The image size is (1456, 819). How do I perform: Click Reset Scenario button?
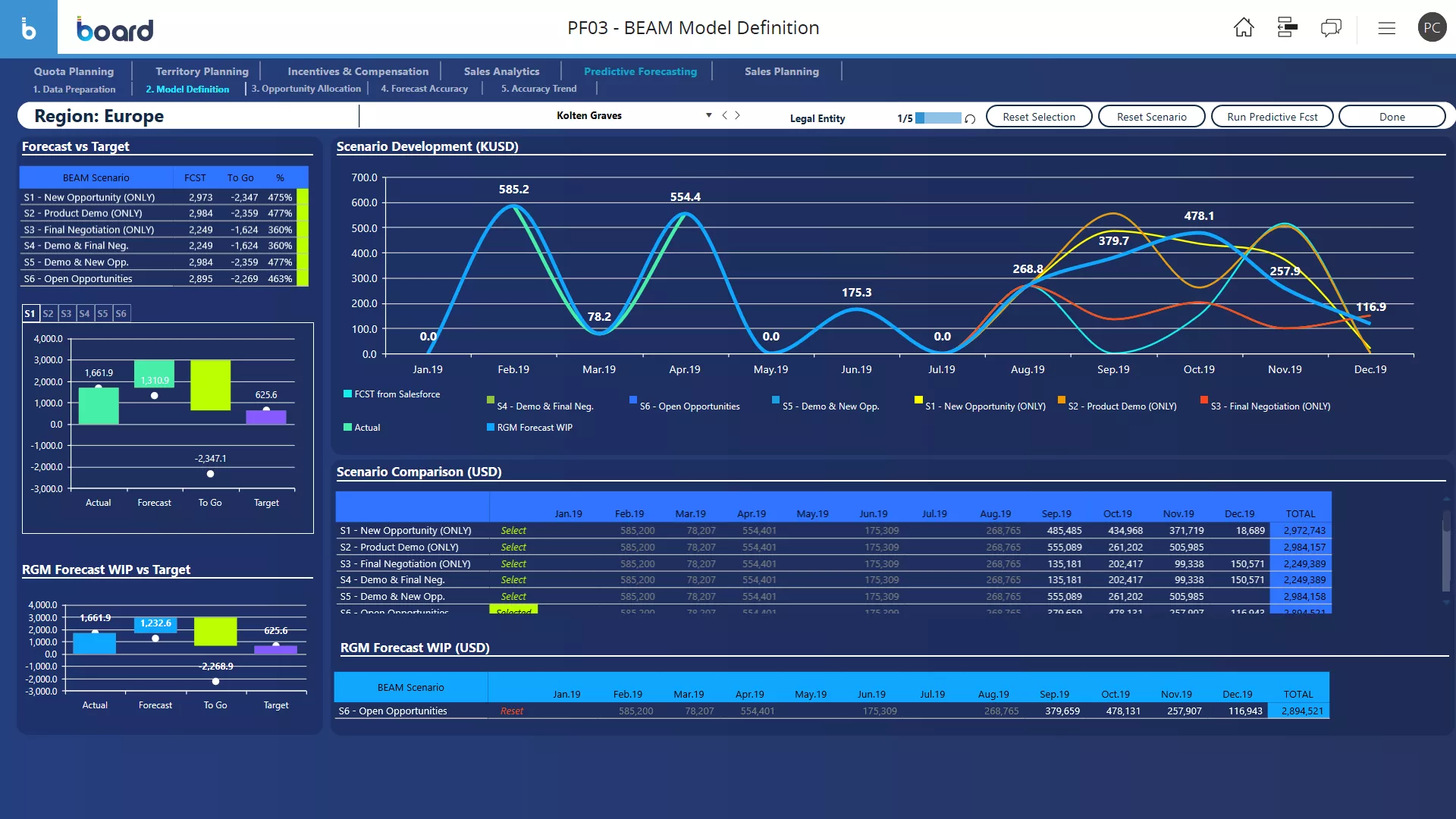click(x=1152, y=117)
